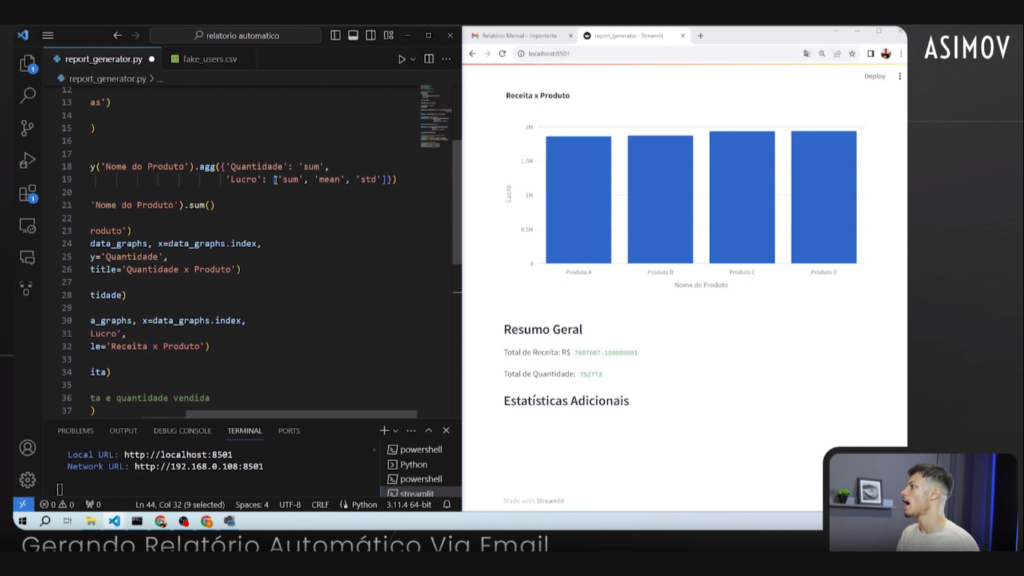1024x576 pixels.
Task: Open the Streamlit app three-dot menu
Action: pyautogui.click(x=899, y=76)
